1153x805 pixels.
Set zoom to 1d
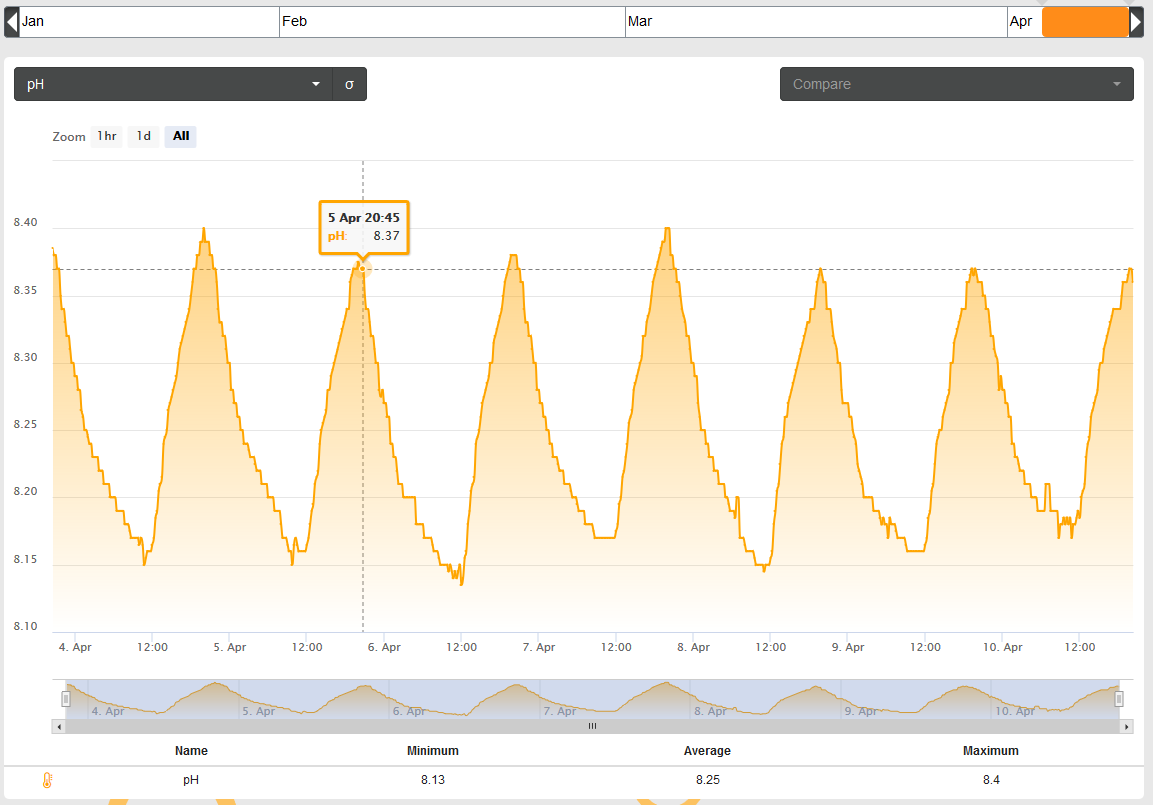coord(143,136)
